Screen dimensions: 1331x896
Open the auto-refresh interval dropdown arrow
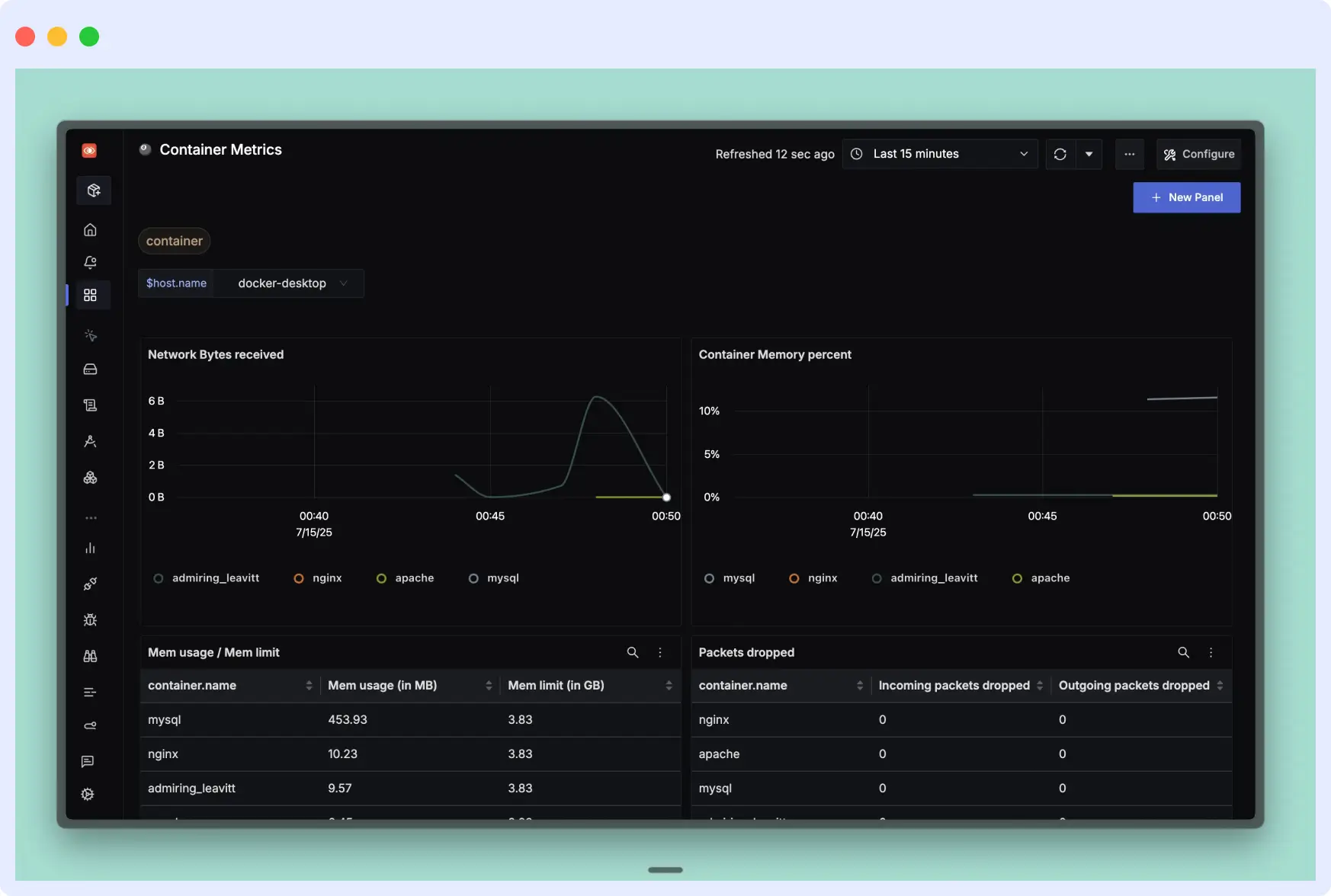point(1089,154)
